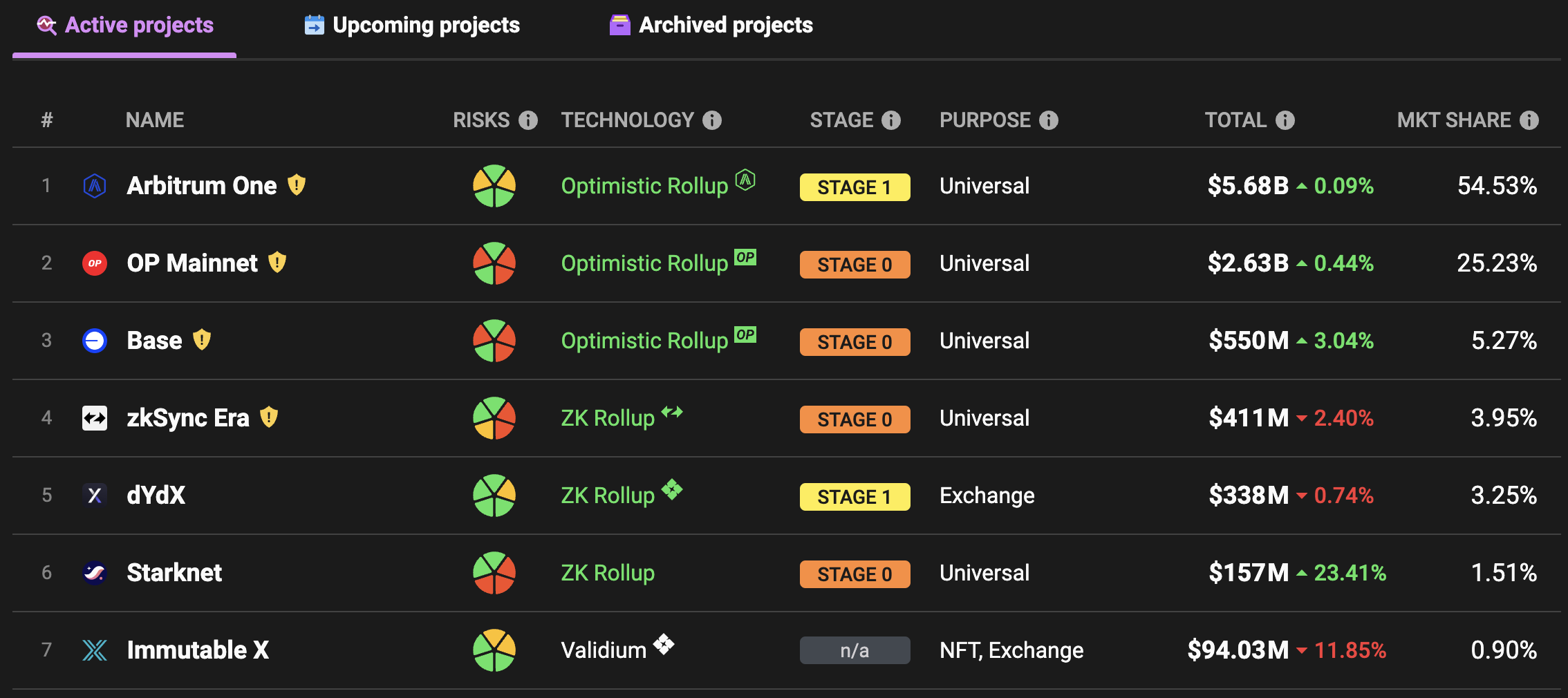The width and height of the screenshot is (1568, 698).
Task: Click dYdX's StarkEx diamond icon
Action: pyautogui.click(x=672, y=489)
